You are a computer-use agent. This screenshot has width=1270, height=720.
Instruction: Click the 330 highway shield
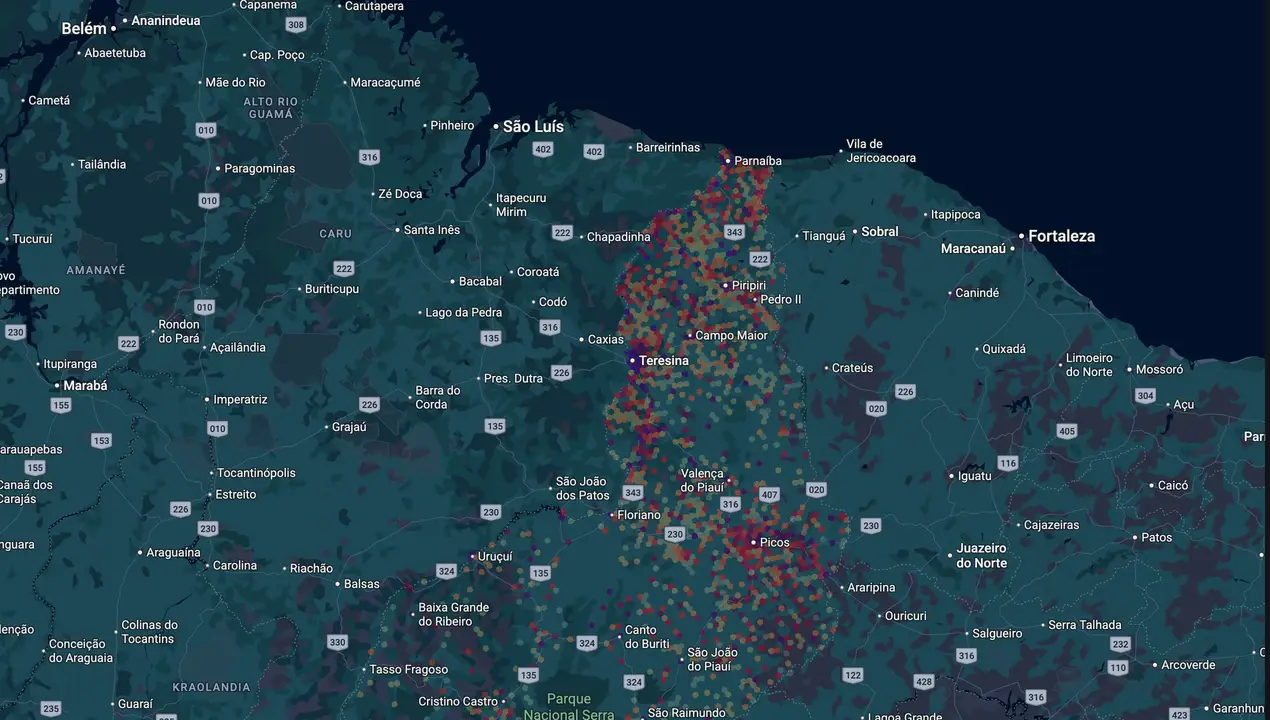tap(337, 643)
